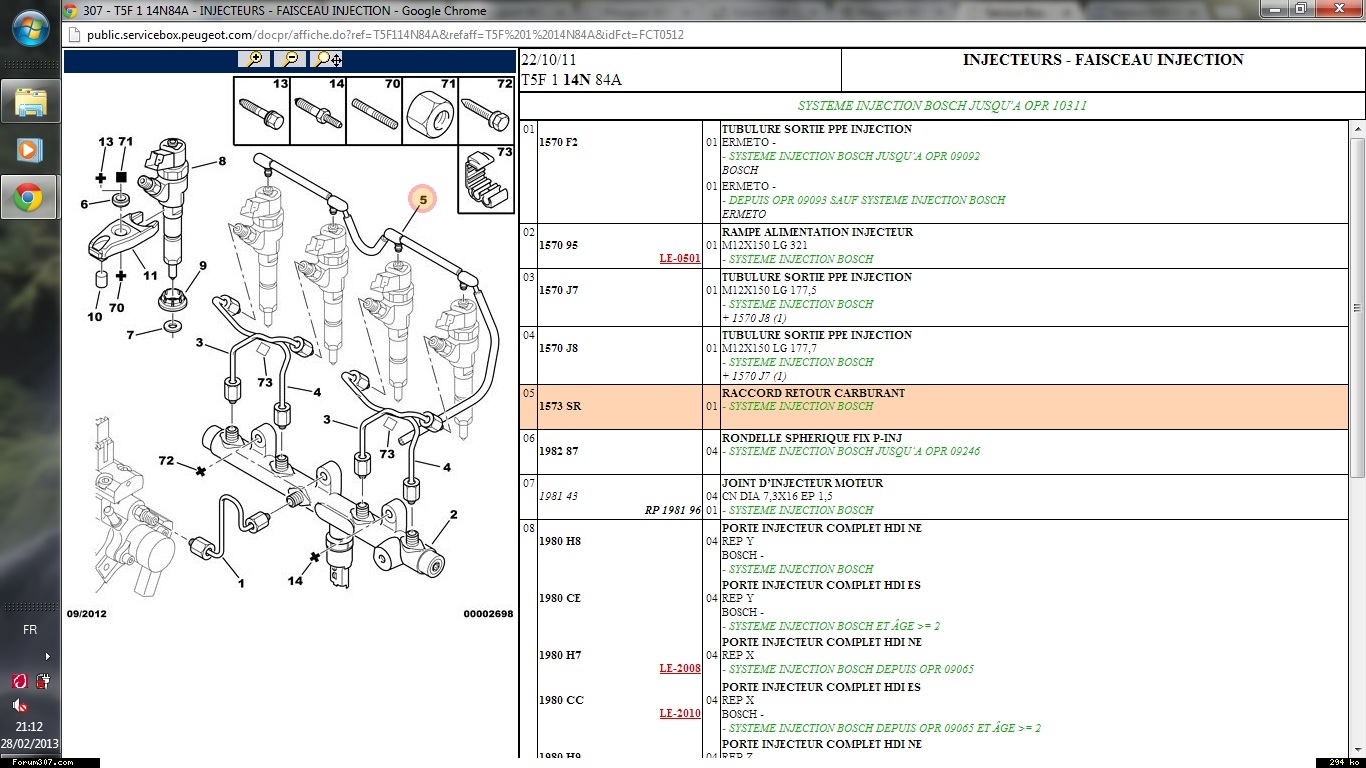Click the CN DIA 7,3X16 EP 1,5 text
1366x768 pixels.
777,496
